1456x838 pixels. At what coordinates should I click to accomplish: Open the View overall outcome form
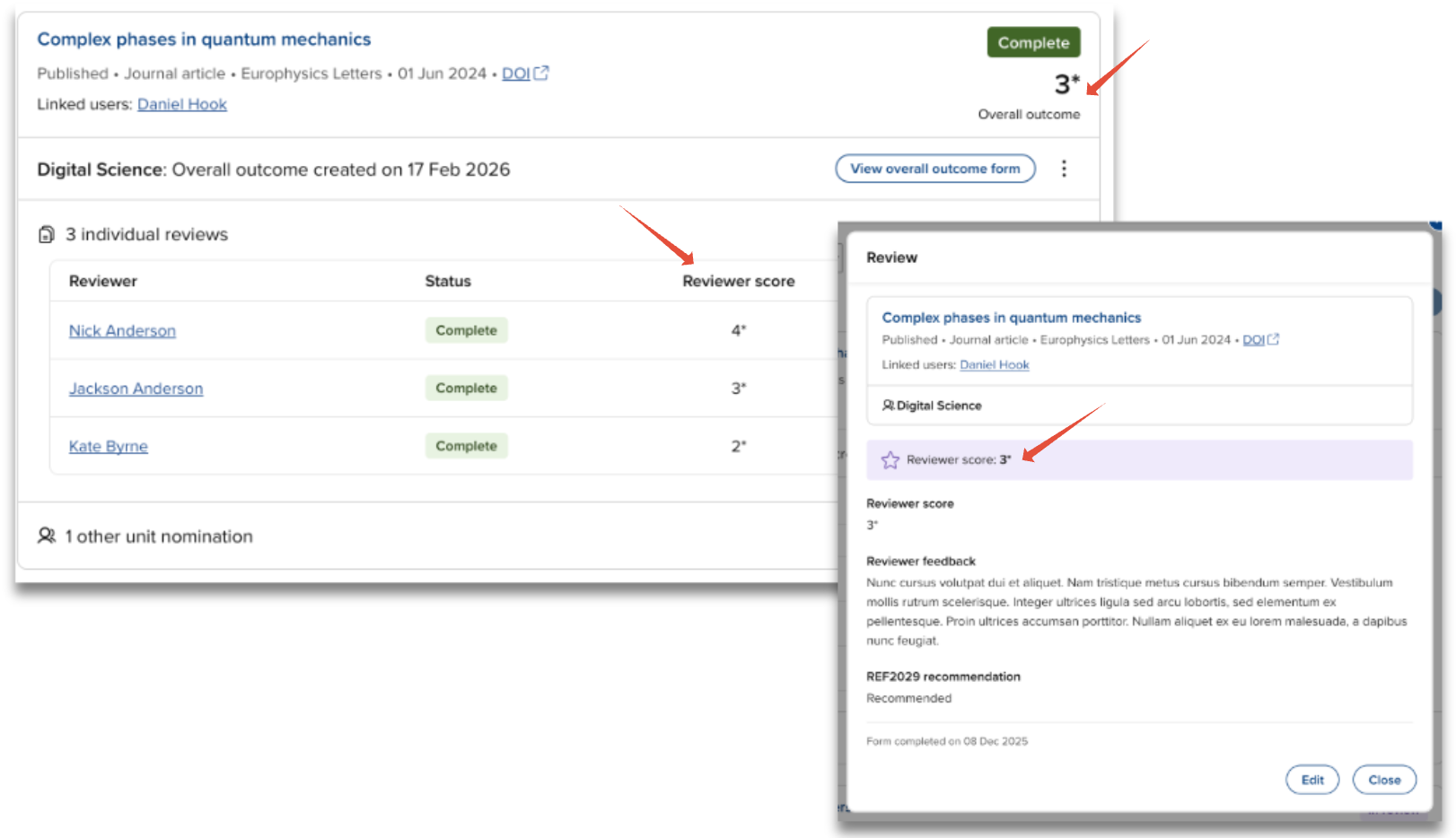click(x=934, y=169)
